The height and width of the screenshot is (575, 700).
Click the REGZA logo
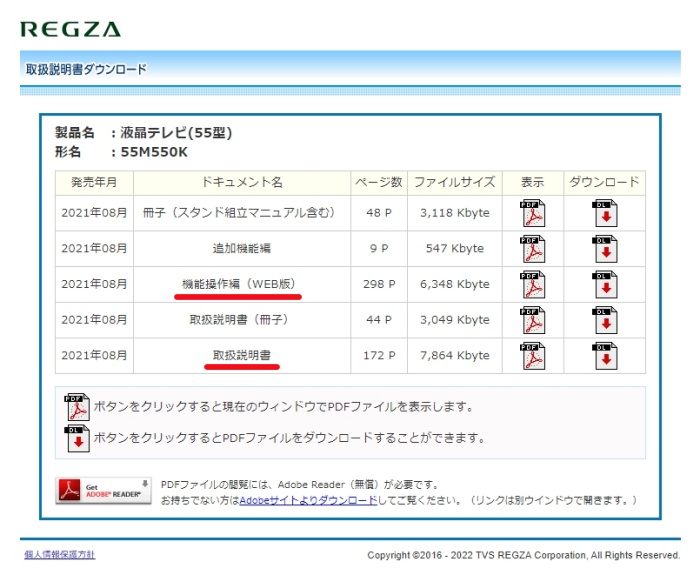(71, 29)
